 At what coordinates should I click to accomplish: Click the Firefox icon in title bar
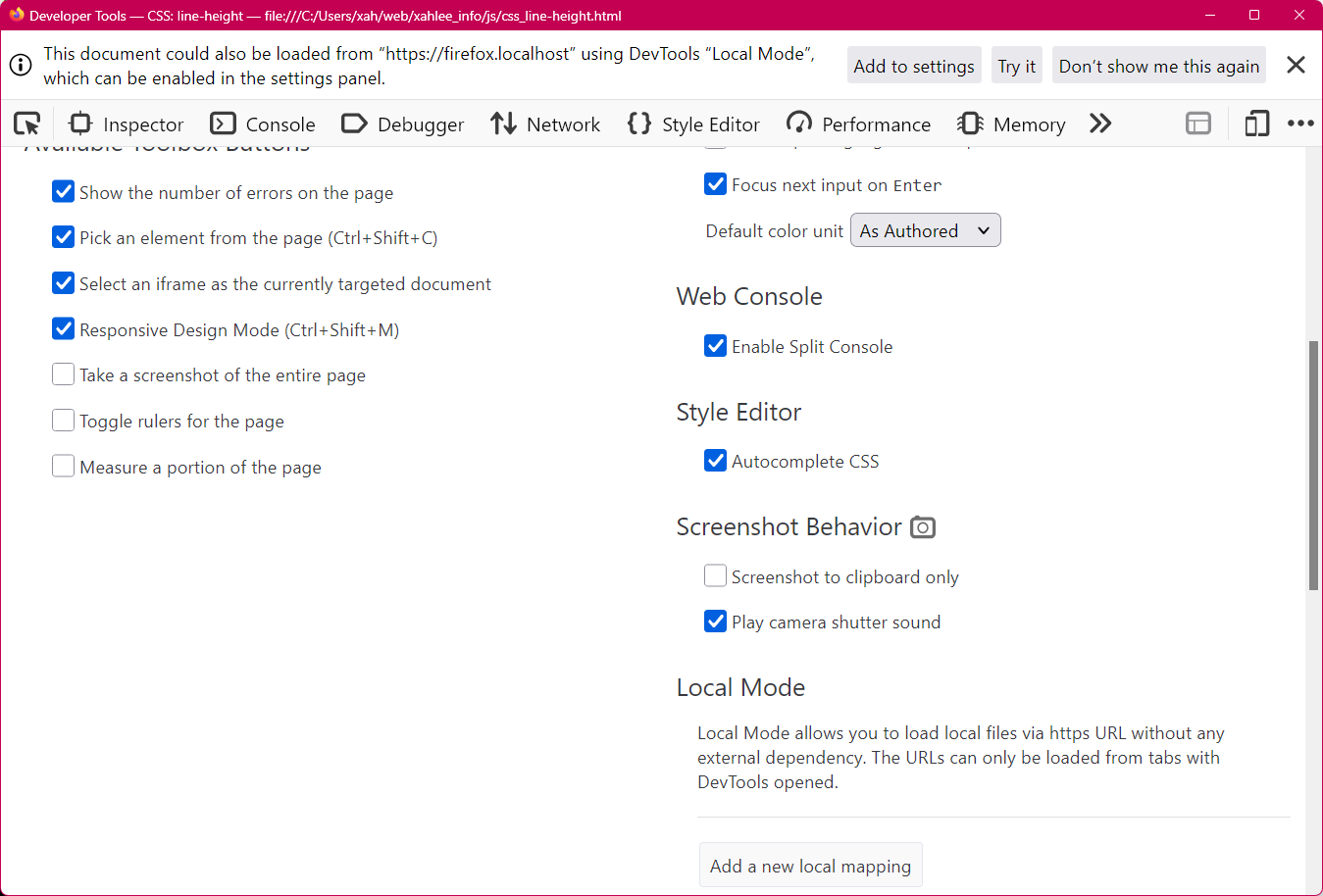point(16,15)
